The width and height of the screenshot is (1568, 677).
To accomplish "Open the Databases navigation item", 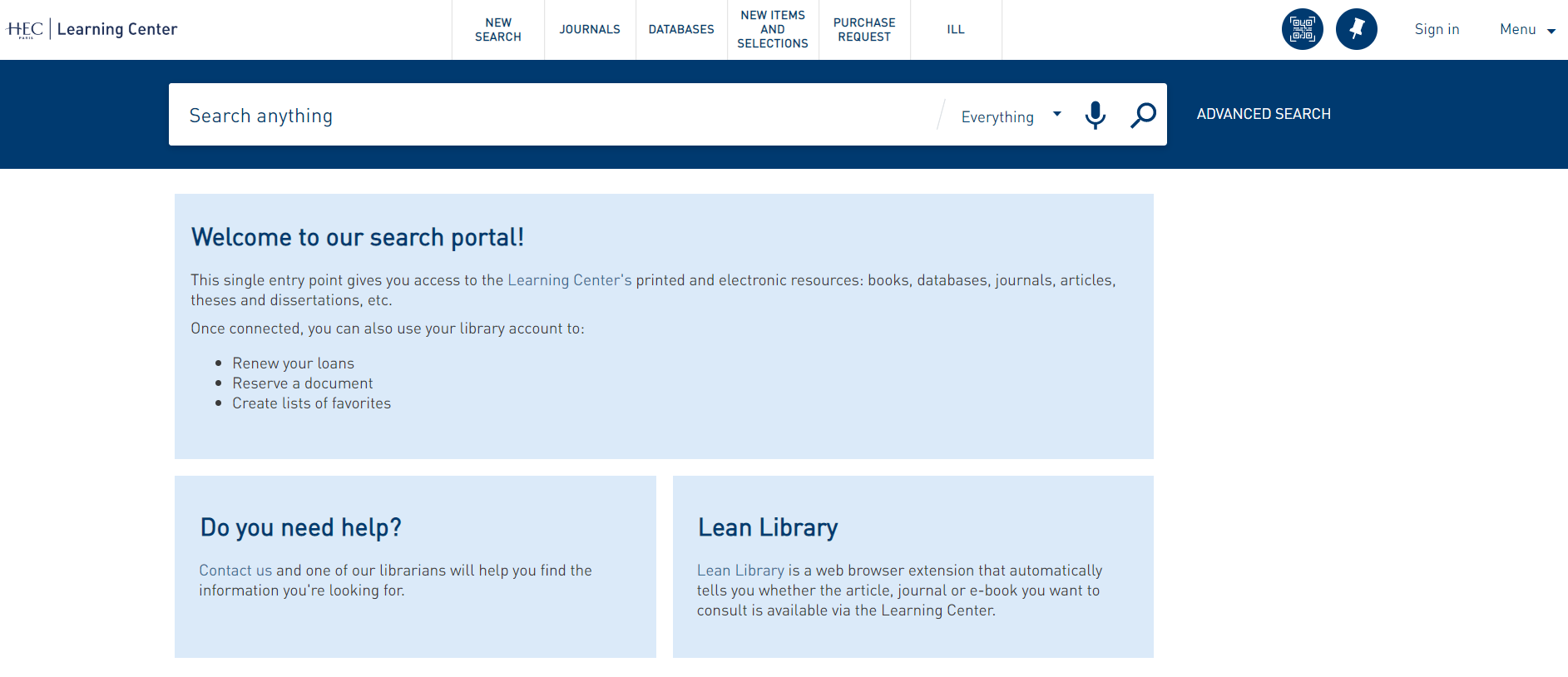I will 681,30.
